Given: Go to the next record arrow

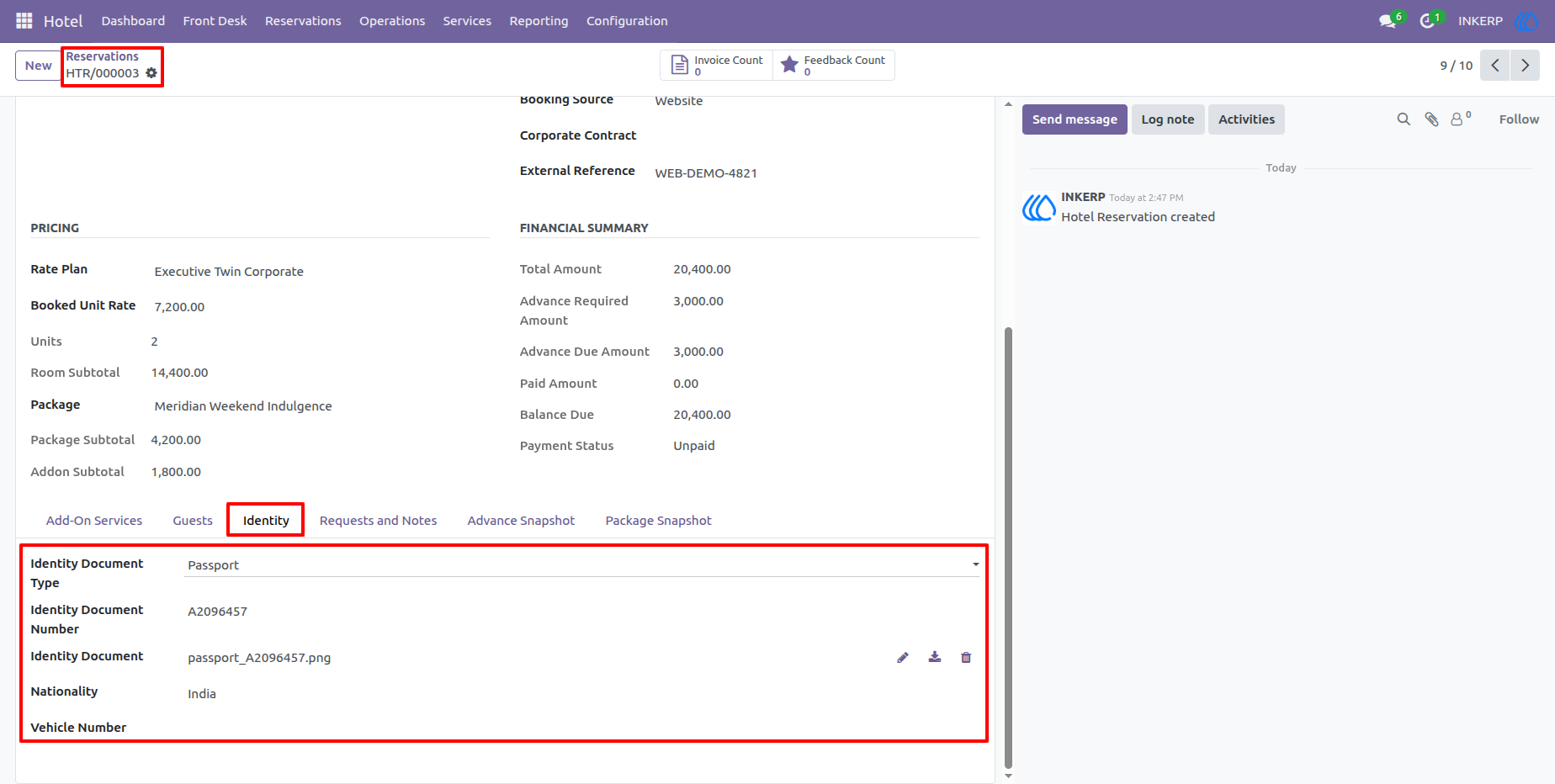Looking at the screenshot, I should click(1525, 66).
